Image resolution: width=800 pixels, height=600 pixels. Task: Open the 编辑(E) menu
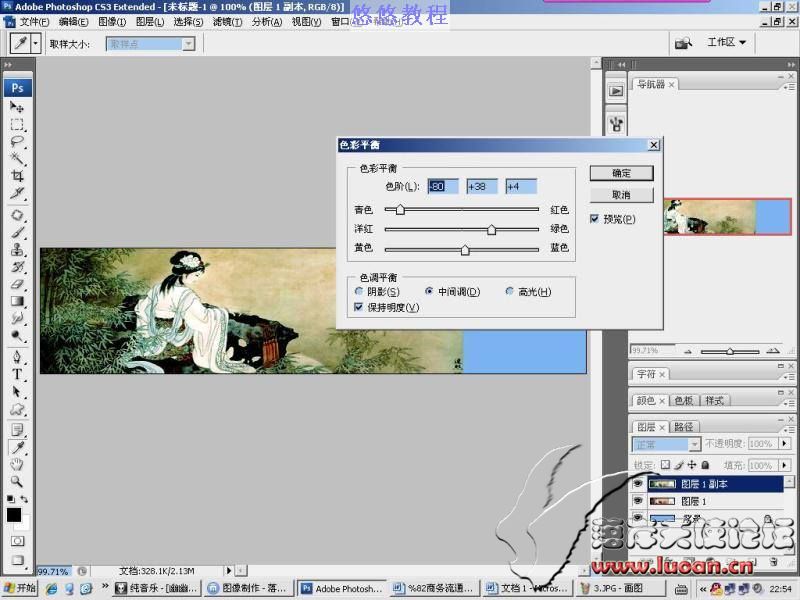pyautogui.click(x=73, y=22)
